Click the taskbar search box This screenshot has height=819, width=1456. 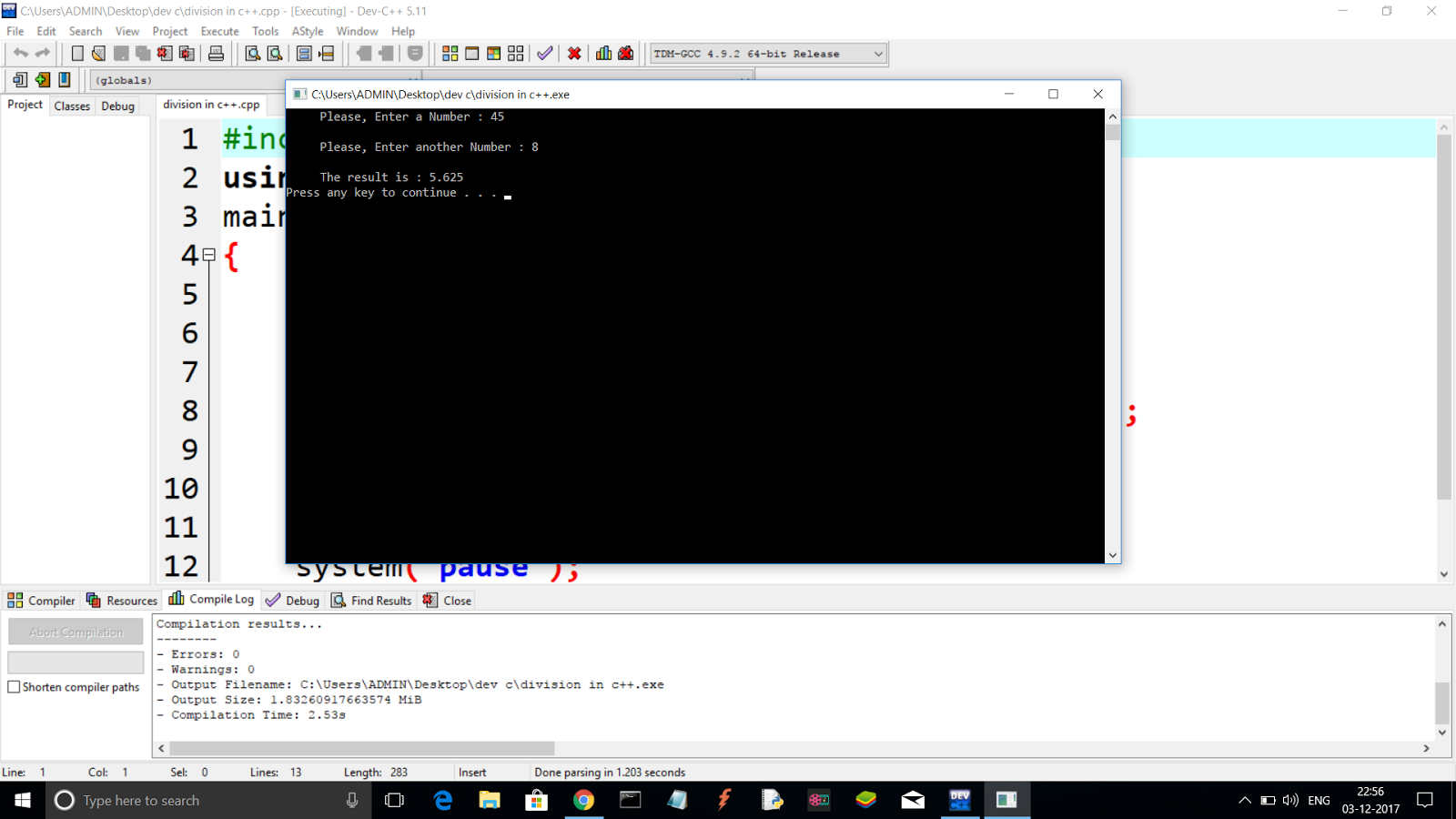click(x=207, y=801)
